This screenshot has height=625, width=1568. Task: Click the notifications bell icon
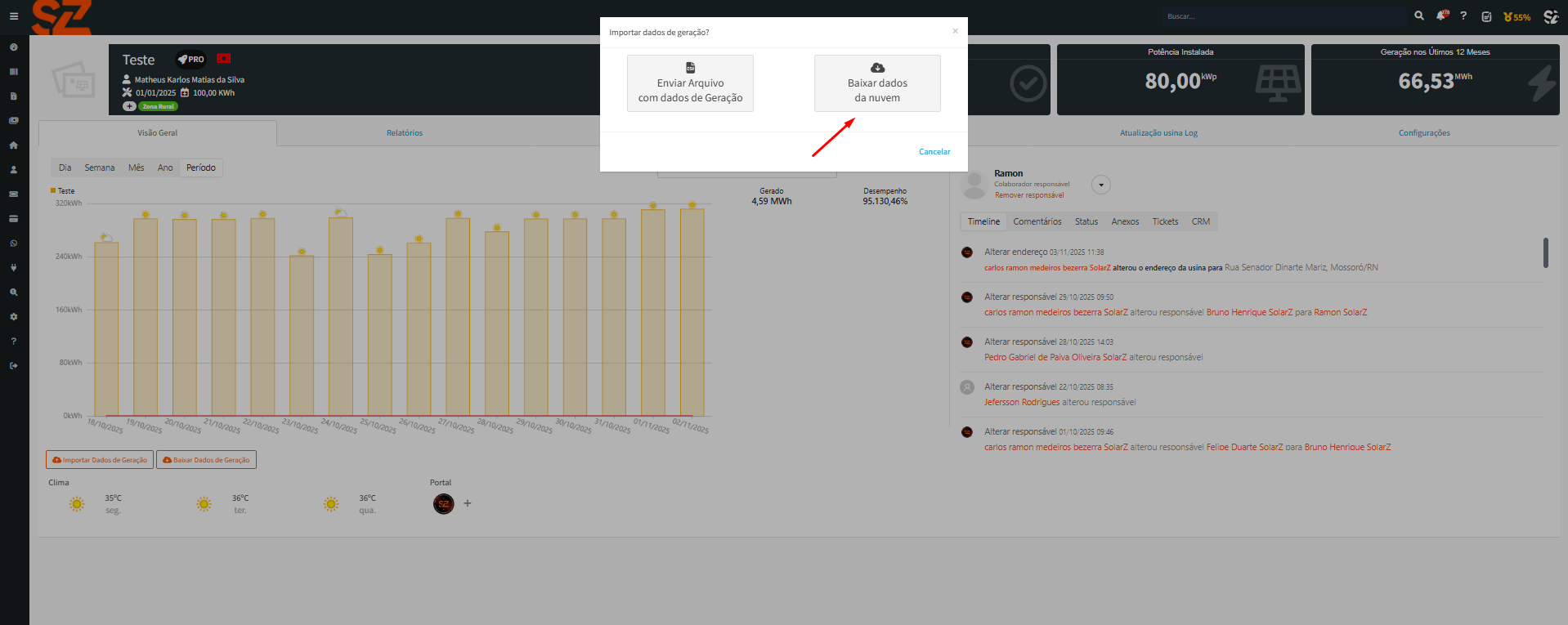pyautogui.click(x=1440, y=16)
